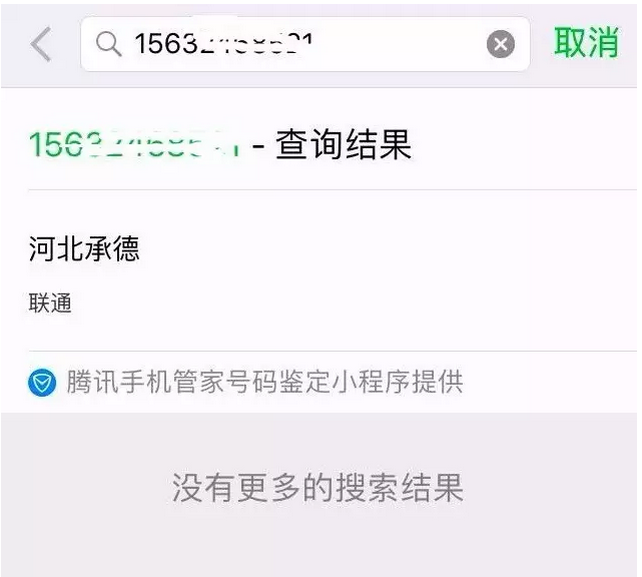Tap the 查询结果 heading text
Viewport: 642px width, 577px height.
pos(343,144)
